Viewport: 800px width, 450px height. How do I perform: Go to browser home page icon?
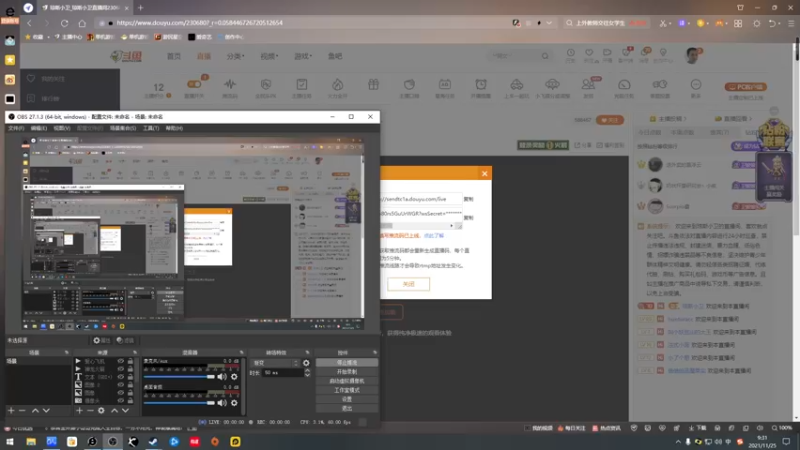click(x=82, y=23)
